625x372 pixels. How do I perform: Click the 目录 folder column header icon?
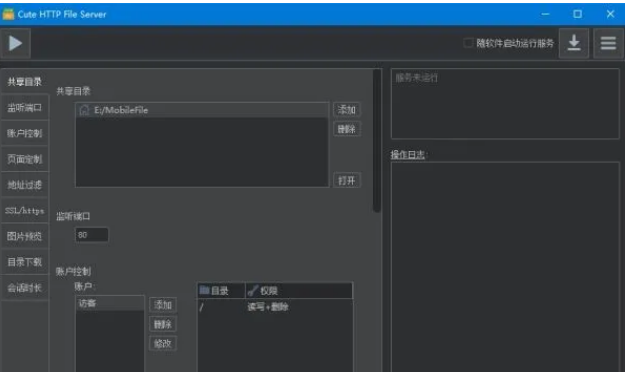click(204, 290)
